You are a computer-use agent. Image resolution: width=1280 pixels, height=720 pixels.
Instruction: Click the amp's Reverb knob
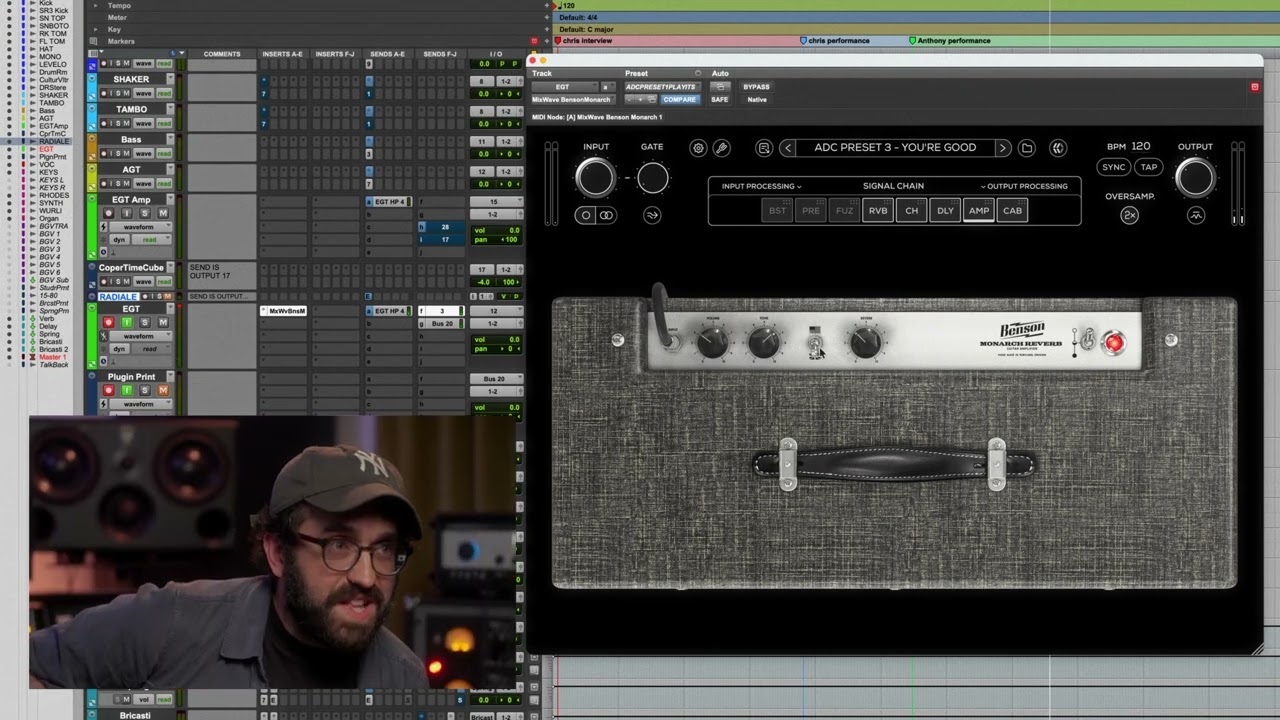coord(866,344)
